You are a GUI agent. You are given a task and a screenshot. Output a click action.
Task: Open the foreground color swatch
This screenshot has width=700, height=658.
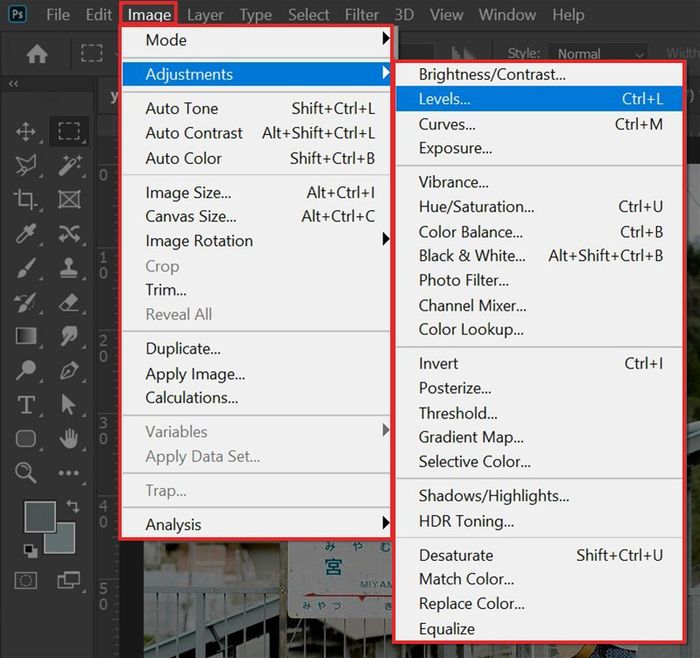[x=40, y=516]
